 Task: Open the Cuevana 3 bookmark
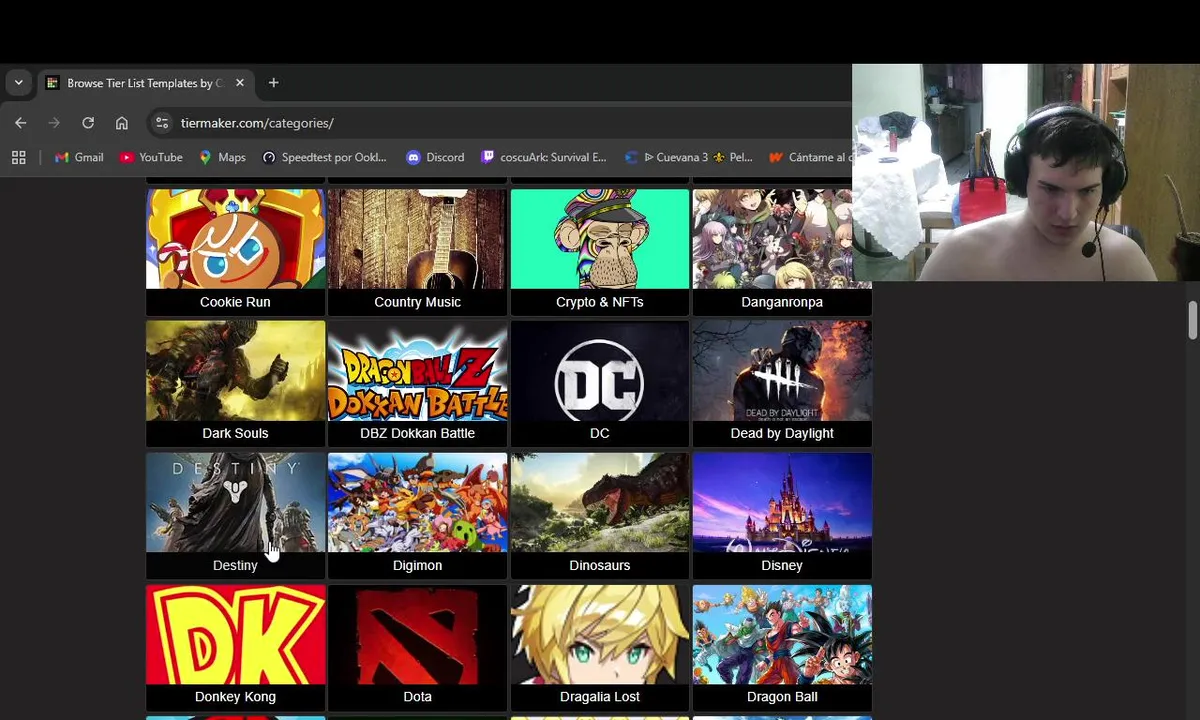[688, 157]
